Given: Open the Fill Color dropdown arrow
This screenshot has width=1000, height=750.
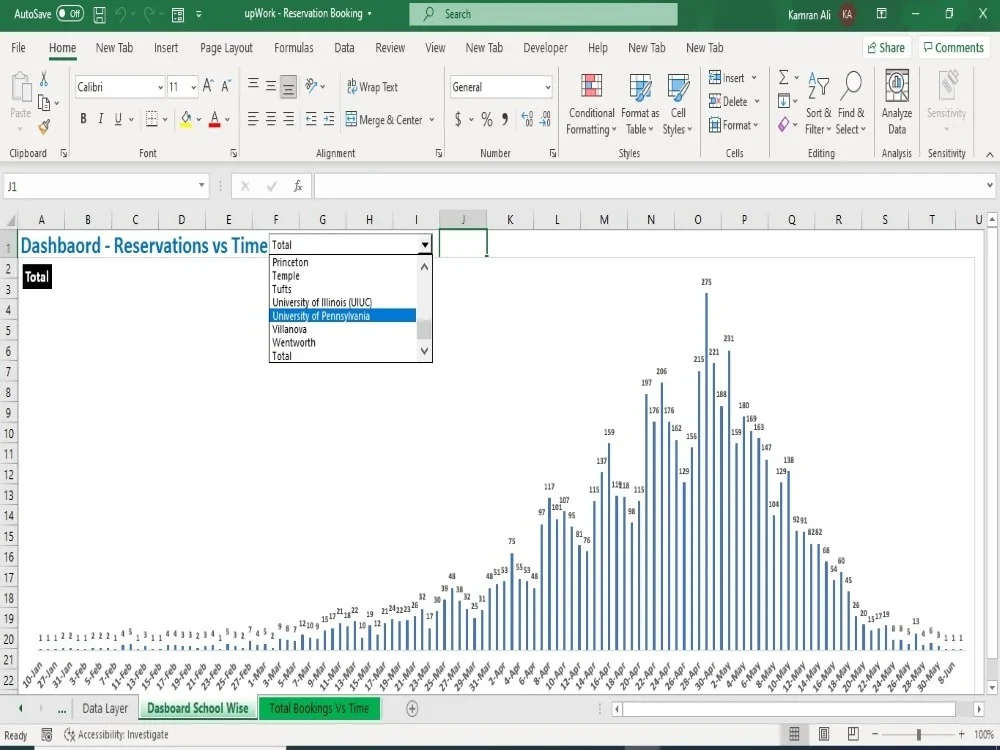Looking at the screenshot, I should tap(199, 120).
